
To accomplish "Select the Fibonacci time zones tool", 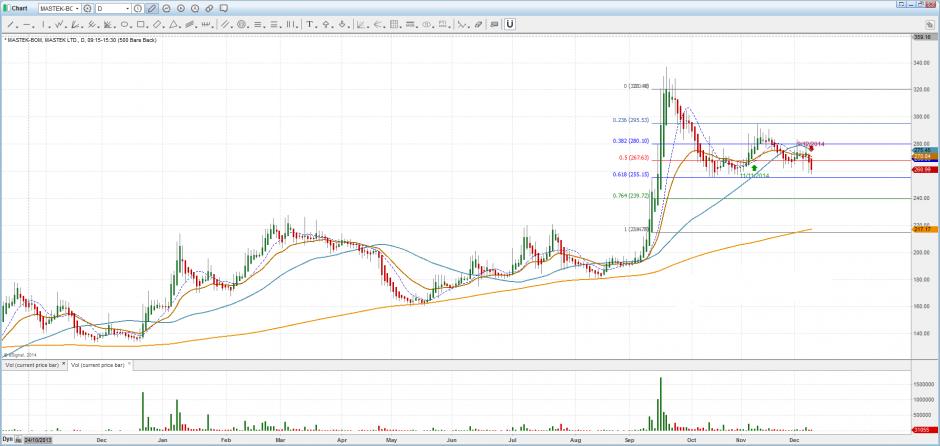I will (x=291, y=25).
